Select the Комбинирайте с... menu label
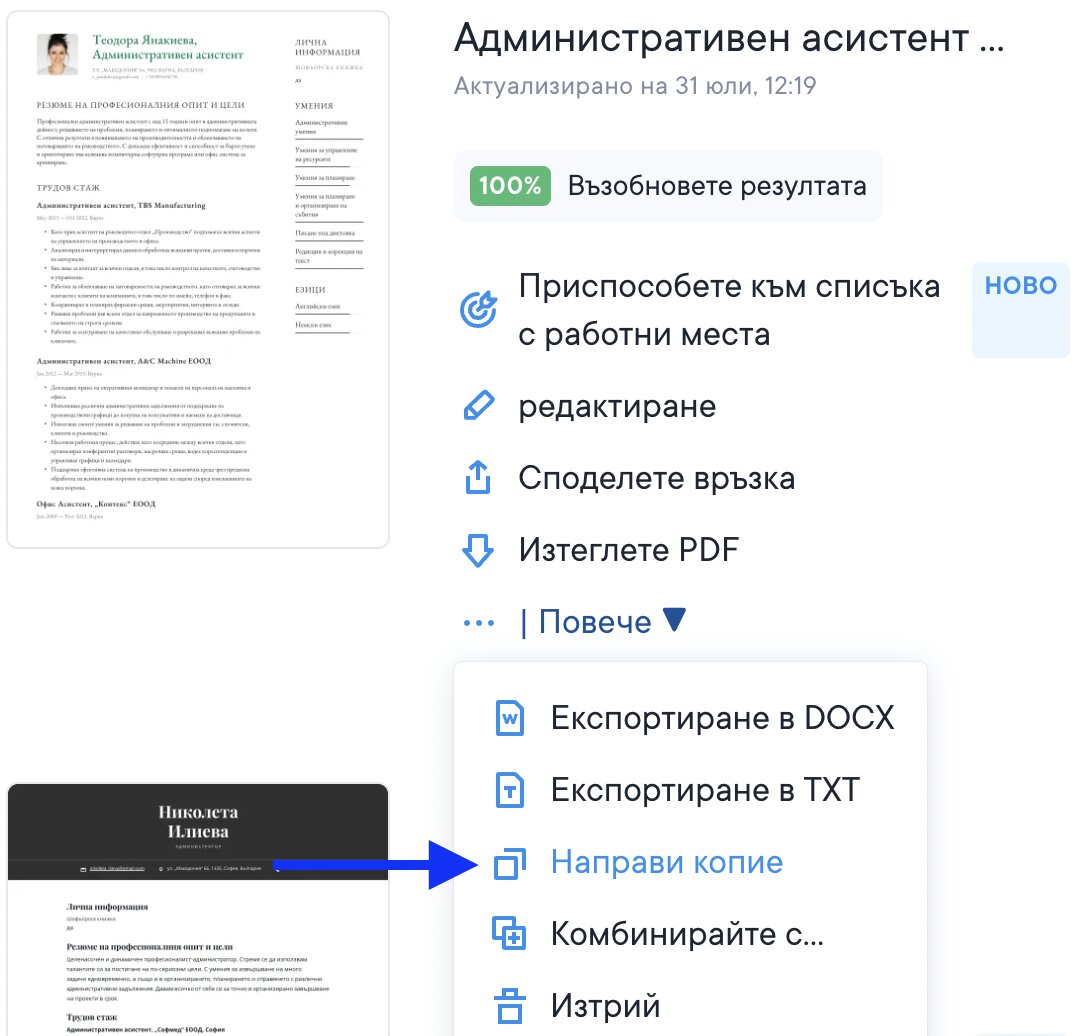The width and height of the screenshot is (1078, 1036). tap(687, 935)
